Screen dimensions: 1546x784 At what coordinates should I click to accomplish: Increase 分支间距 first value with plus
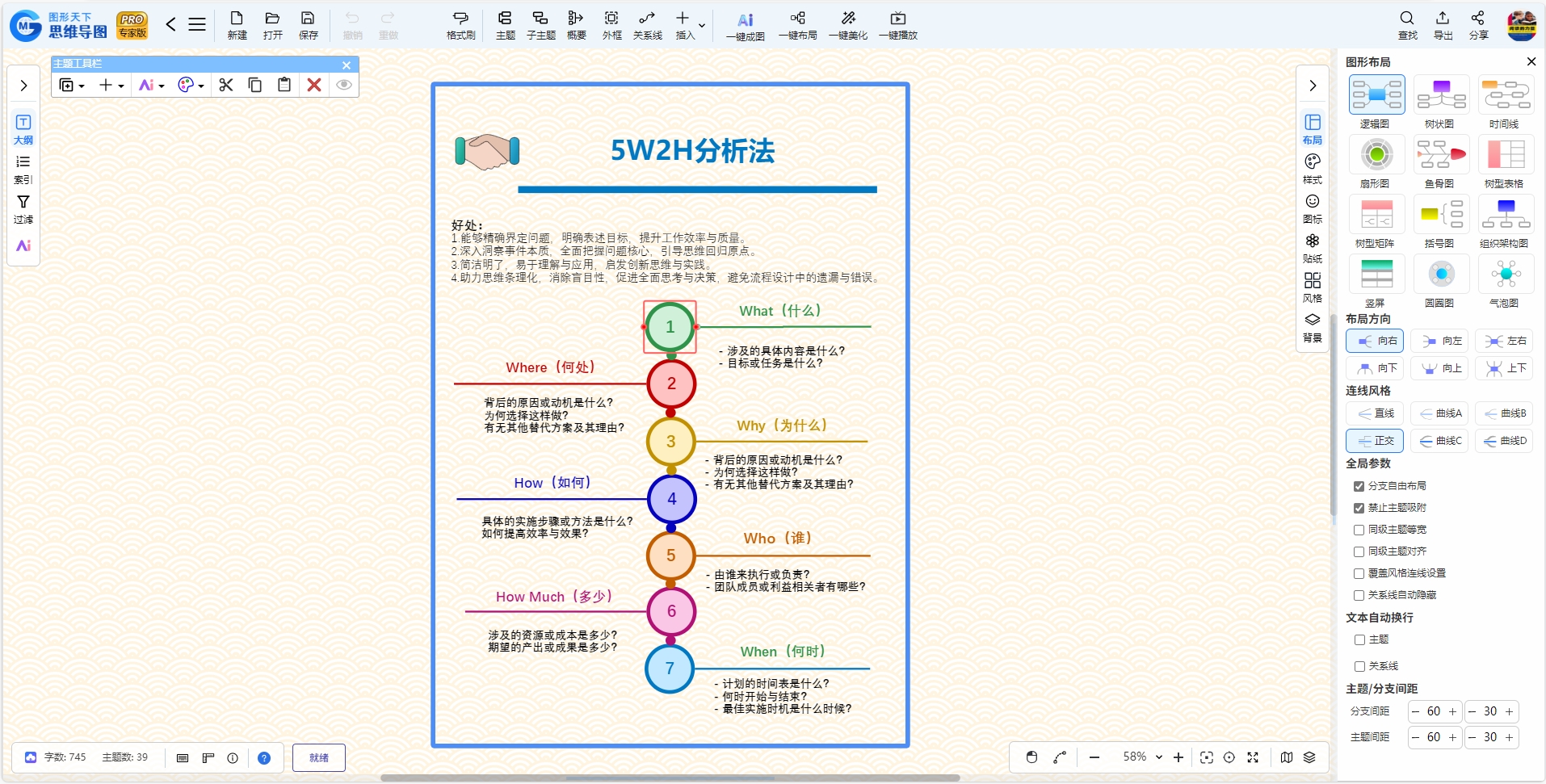(x=1452, y=711)
